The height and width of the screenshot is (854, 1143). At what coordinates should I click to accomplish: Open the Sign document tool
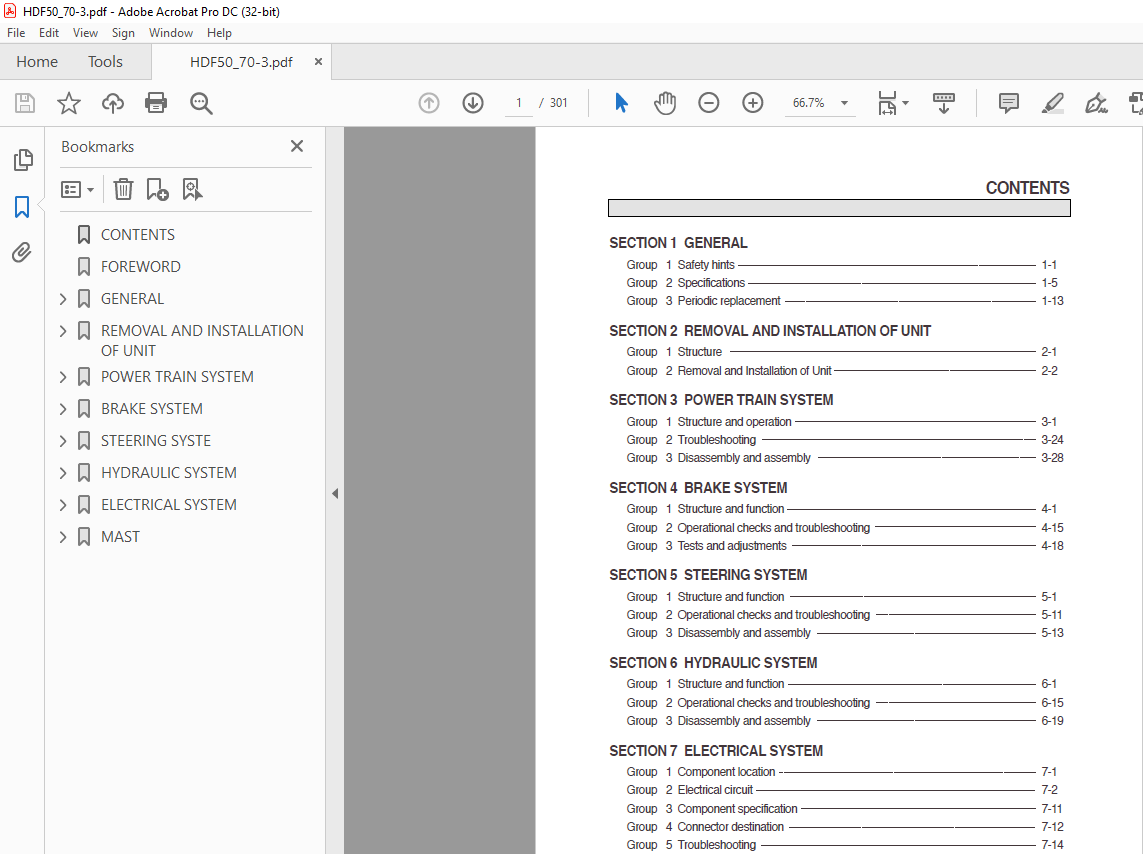pyautogui.click(x=1096, y=103)
